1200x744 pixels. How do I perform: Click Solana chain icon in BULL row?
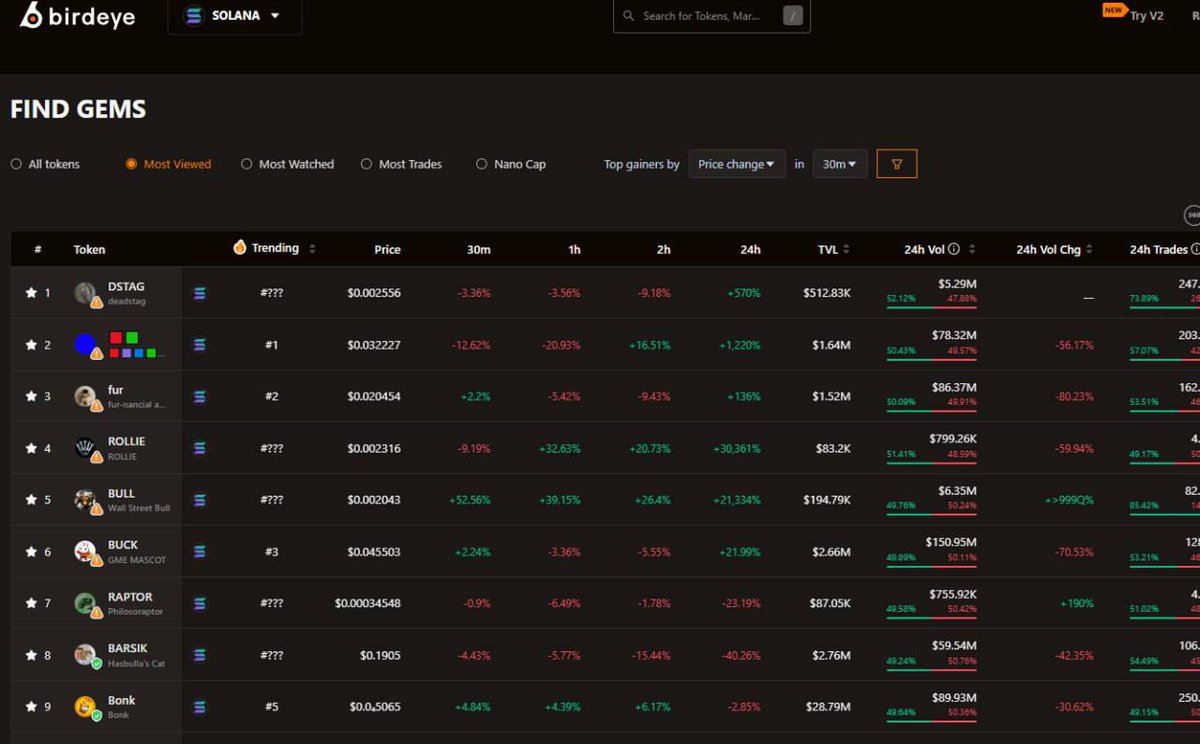[199, 500]
